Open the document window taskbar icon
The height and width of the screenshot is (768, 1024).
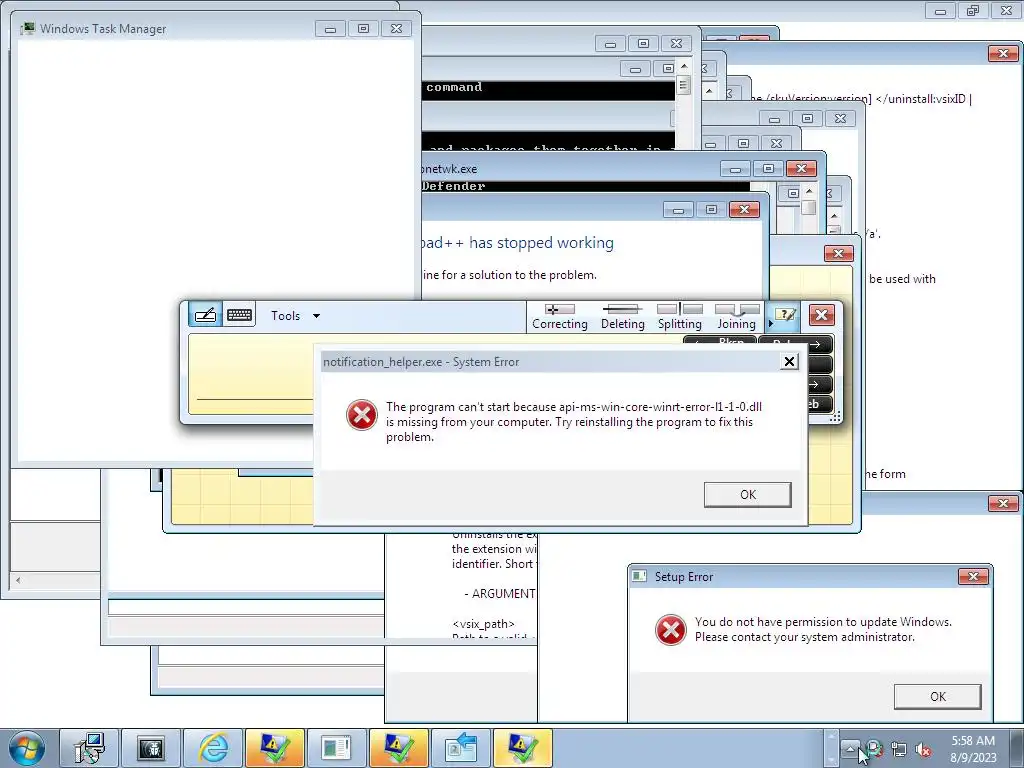tap(336, 748)
